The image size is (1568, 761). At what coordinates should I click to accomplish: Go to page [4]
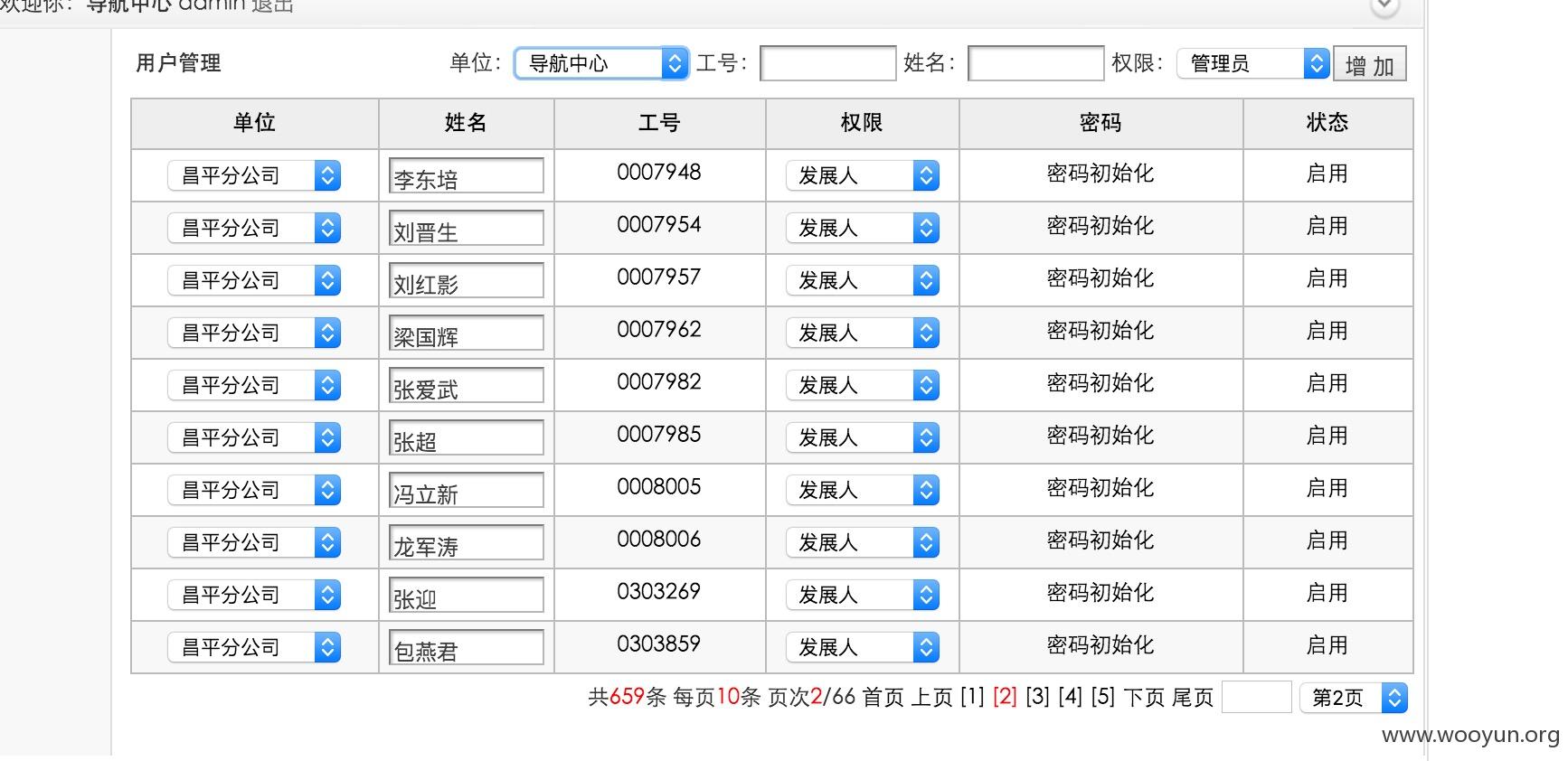pyautogui.click(x=1071, y=697)
